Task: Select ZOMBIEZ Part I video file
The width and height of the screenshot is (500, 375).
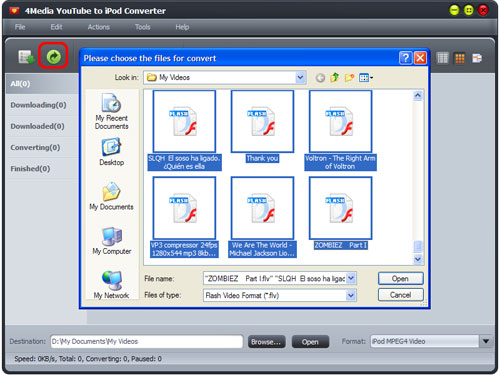Action: click(340, 213)
